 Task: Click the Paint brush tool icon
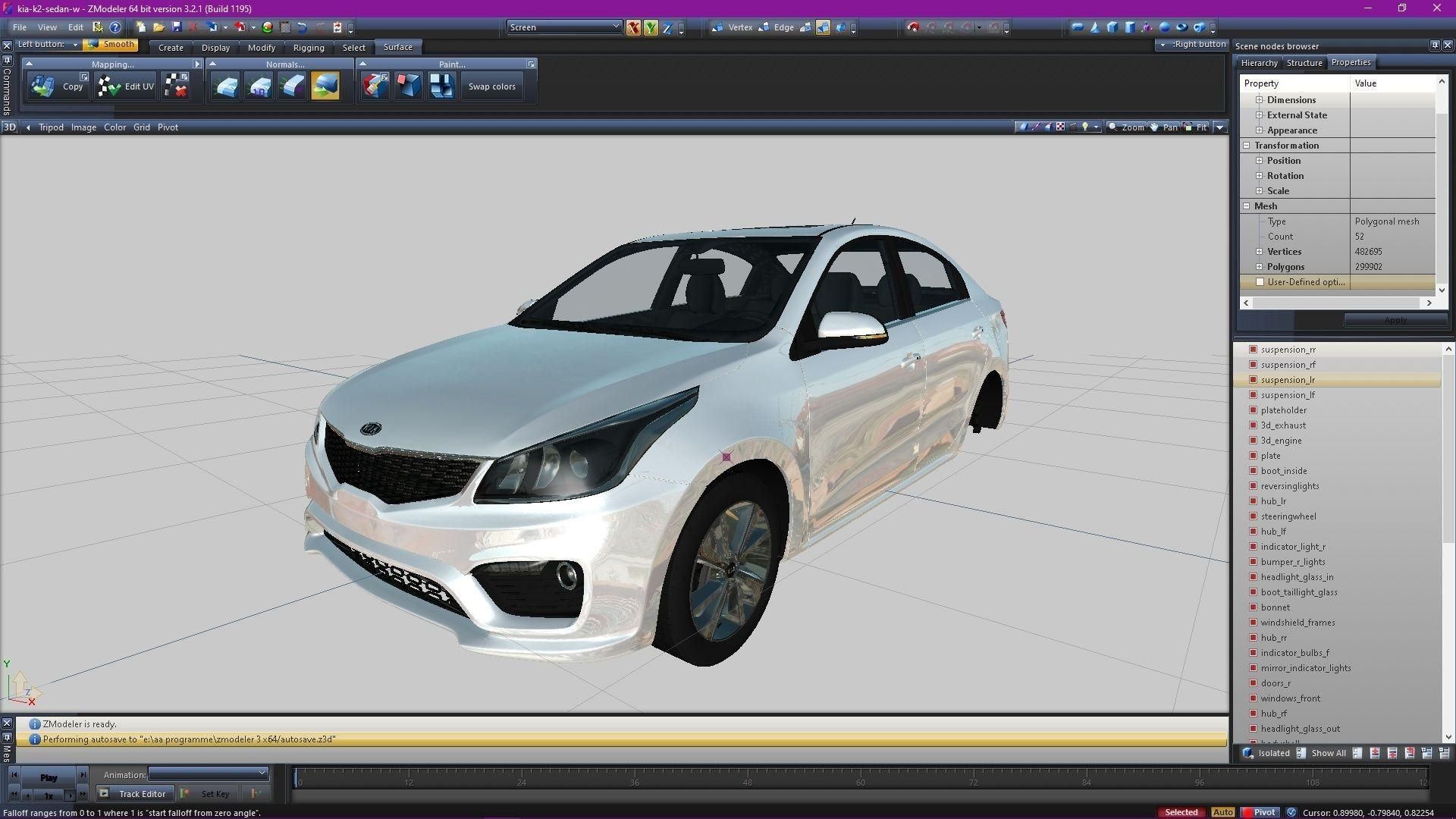point(375,86)
